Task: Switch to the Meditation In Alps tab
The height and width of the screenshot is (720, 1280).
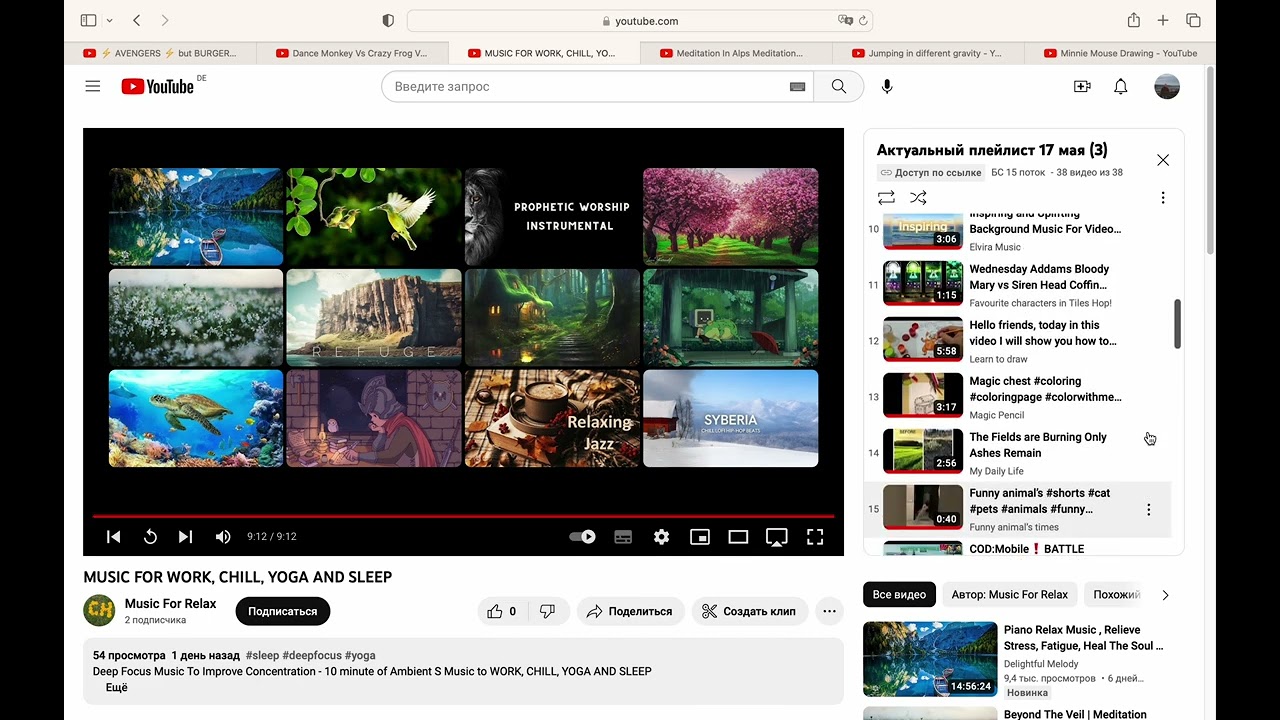Action: [x=736, y=53]
